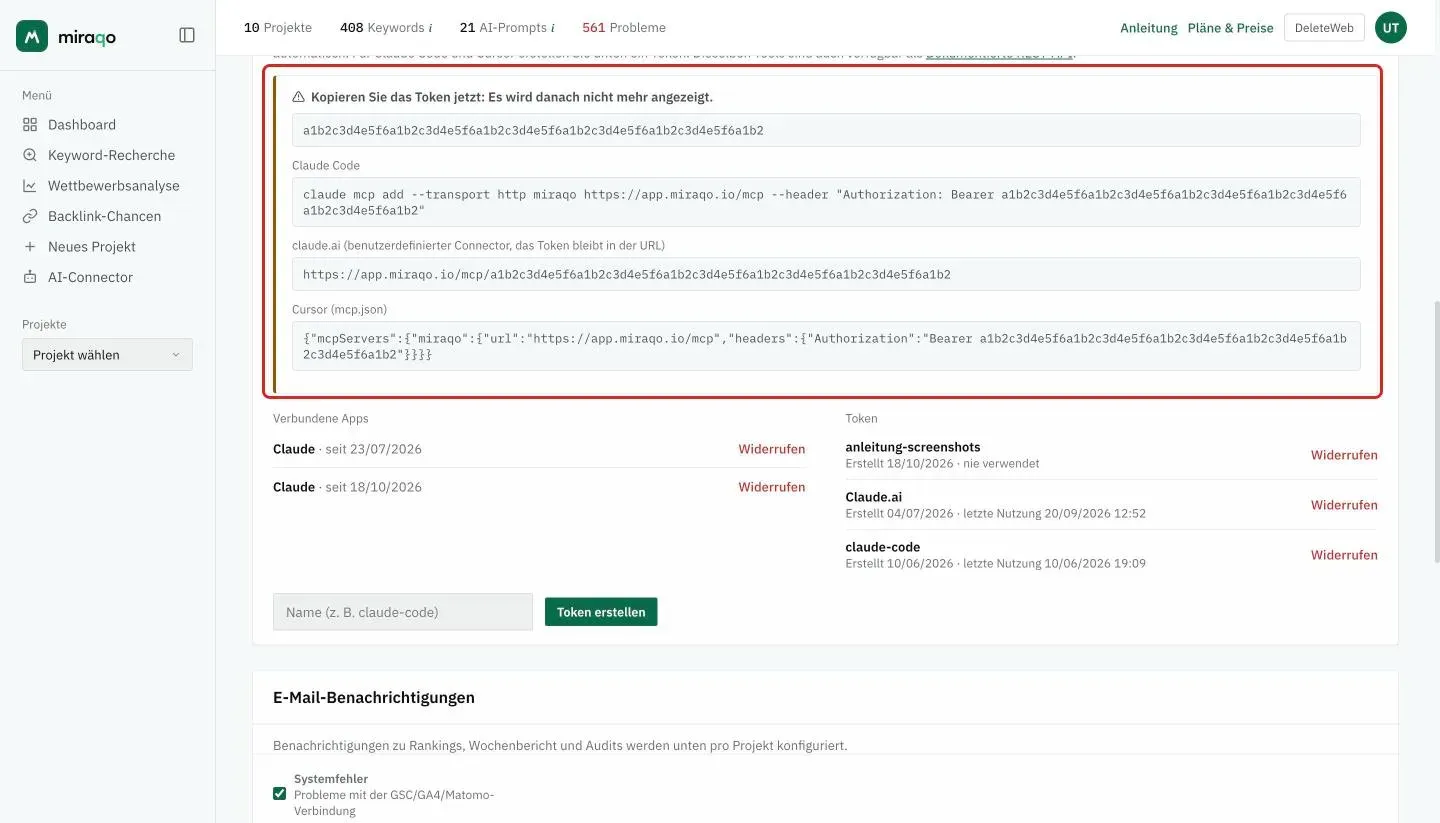Screen dimensions: 1440x823
Task: Click the claude.ai connector URL box
Action: (x=826, y=274)
